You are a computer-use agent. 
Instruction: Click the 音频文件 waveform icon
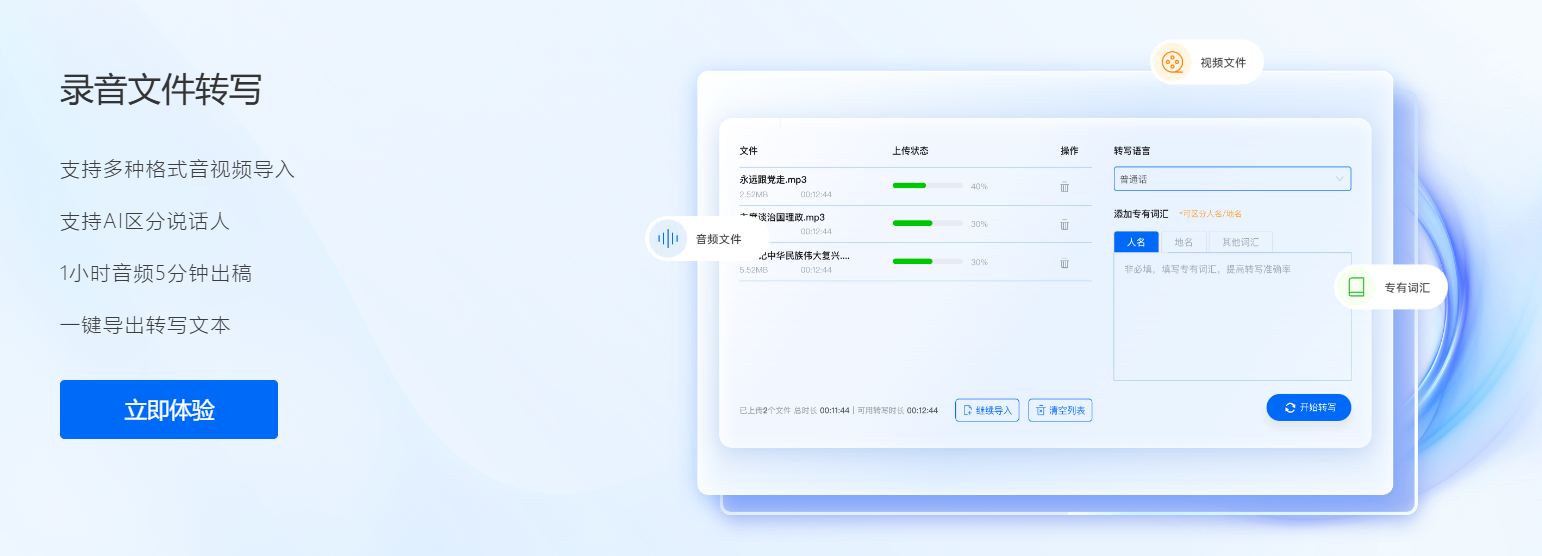tap(667, 239)
